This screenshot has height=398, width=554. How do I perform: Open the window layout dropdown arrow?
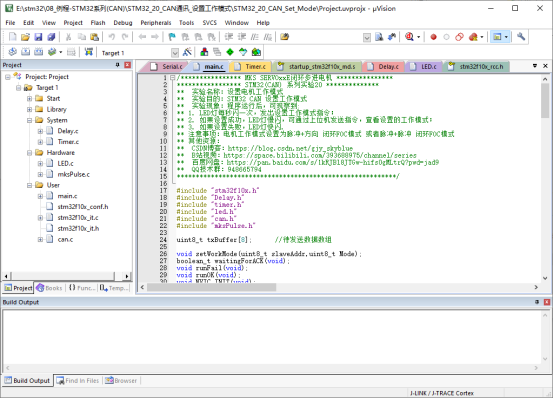point(506,37)
